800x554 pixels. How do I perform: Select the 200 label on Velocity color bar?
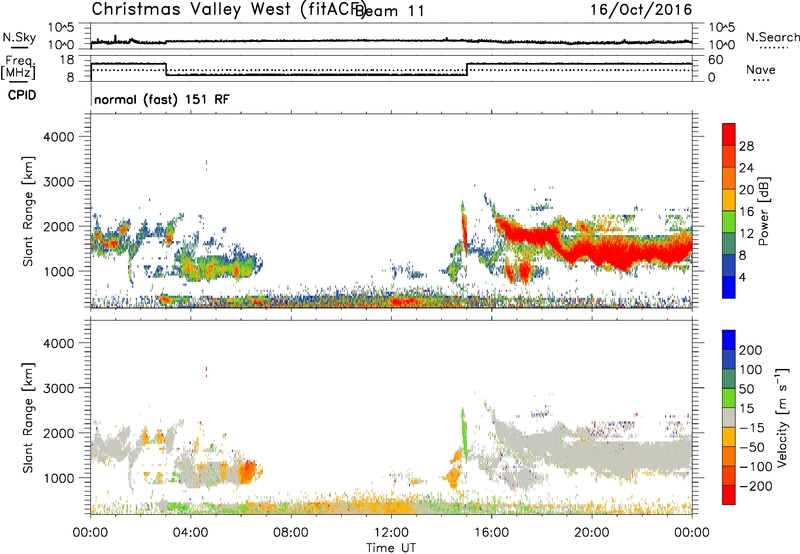(x=751, y=350)
